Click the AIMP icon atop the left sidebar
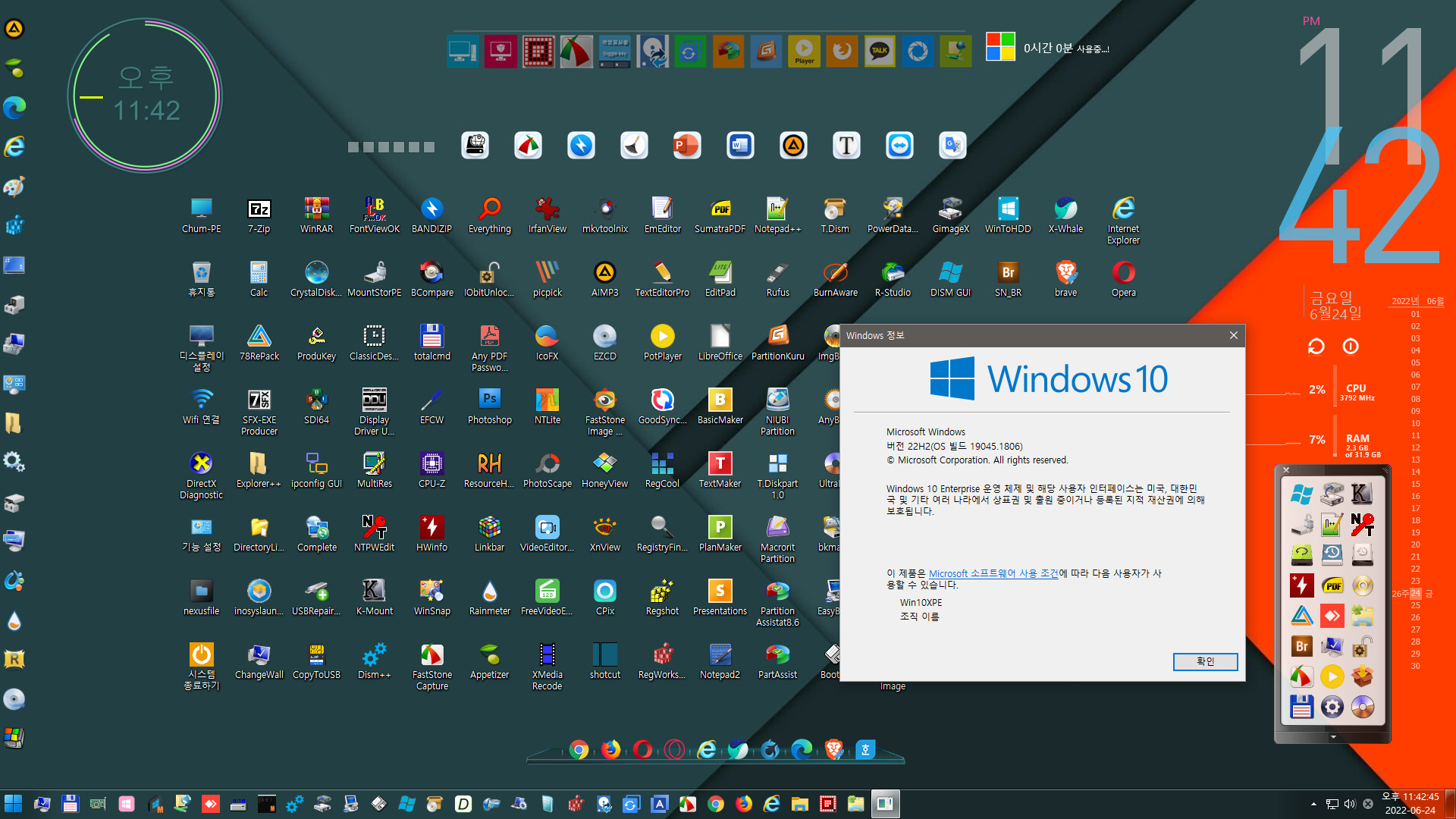 click(x=14, y=29)
